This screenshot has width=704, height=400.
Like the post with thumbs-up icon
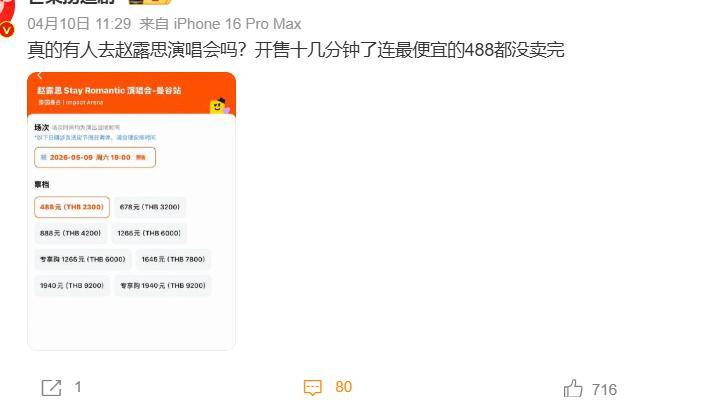coord(573,388)
